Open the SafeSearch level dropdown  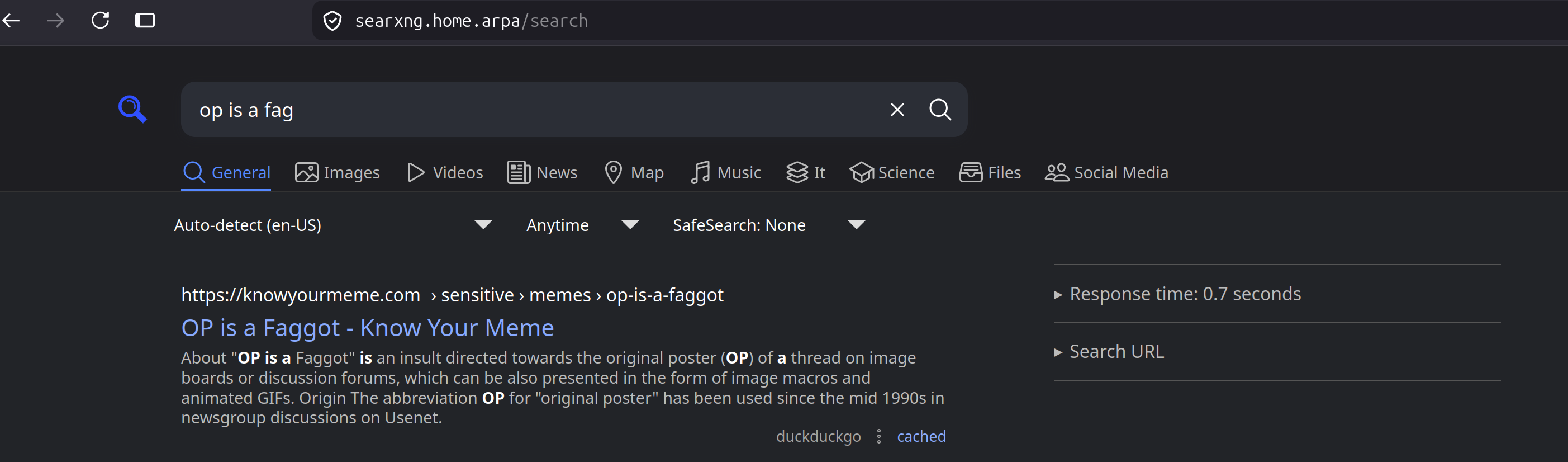click(769, 225)
